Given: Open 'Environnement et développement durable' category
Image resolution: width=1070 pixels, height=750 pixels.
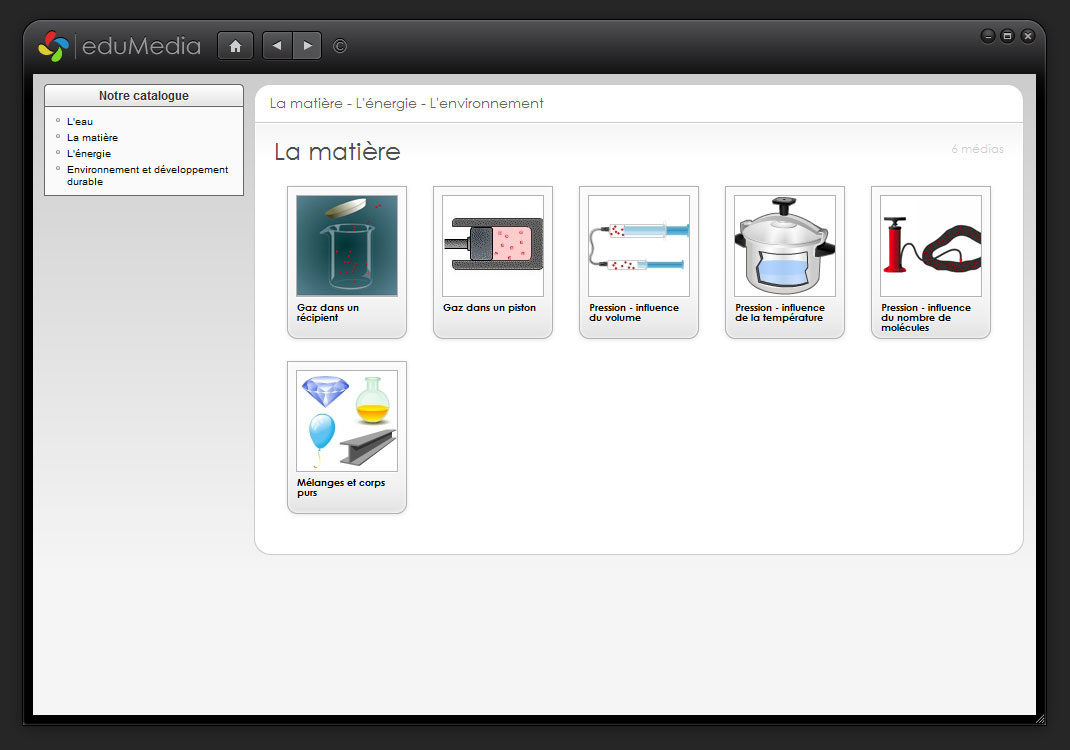Looking at the screenshot, I should click(x=147, y=170).
